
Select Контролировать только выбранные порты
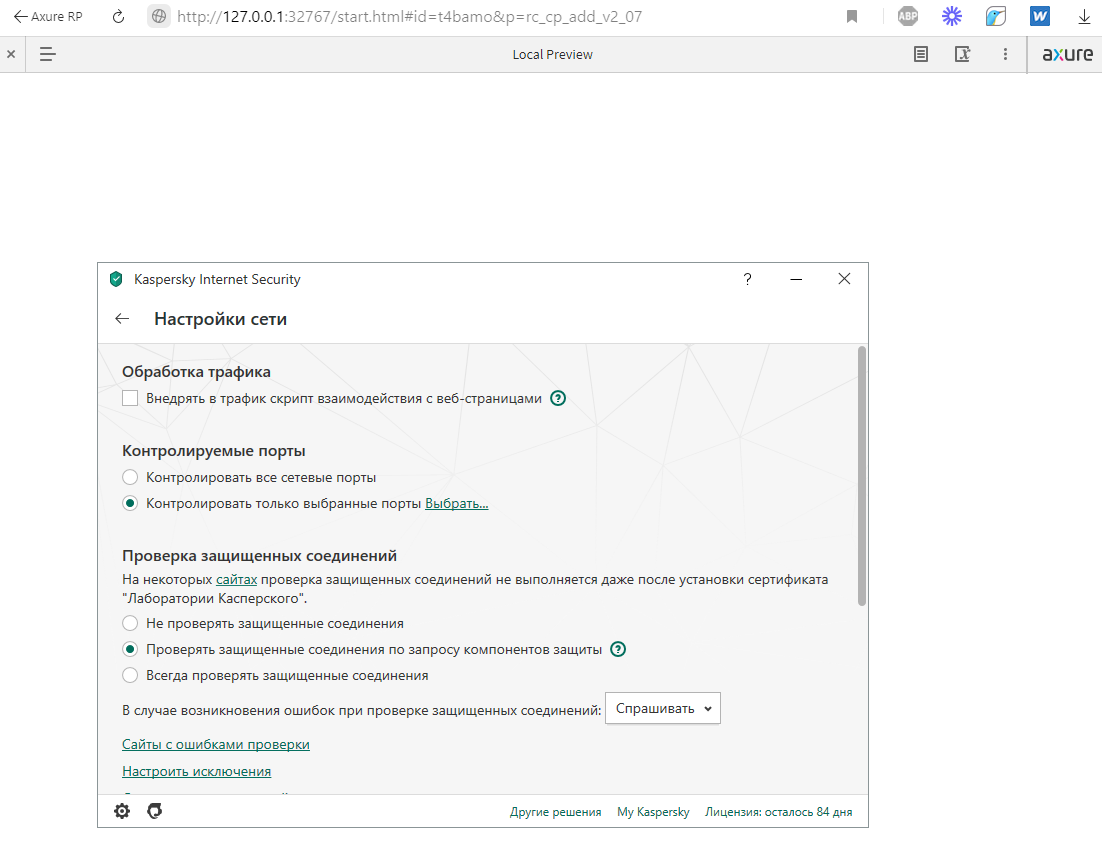click(130, 503)
